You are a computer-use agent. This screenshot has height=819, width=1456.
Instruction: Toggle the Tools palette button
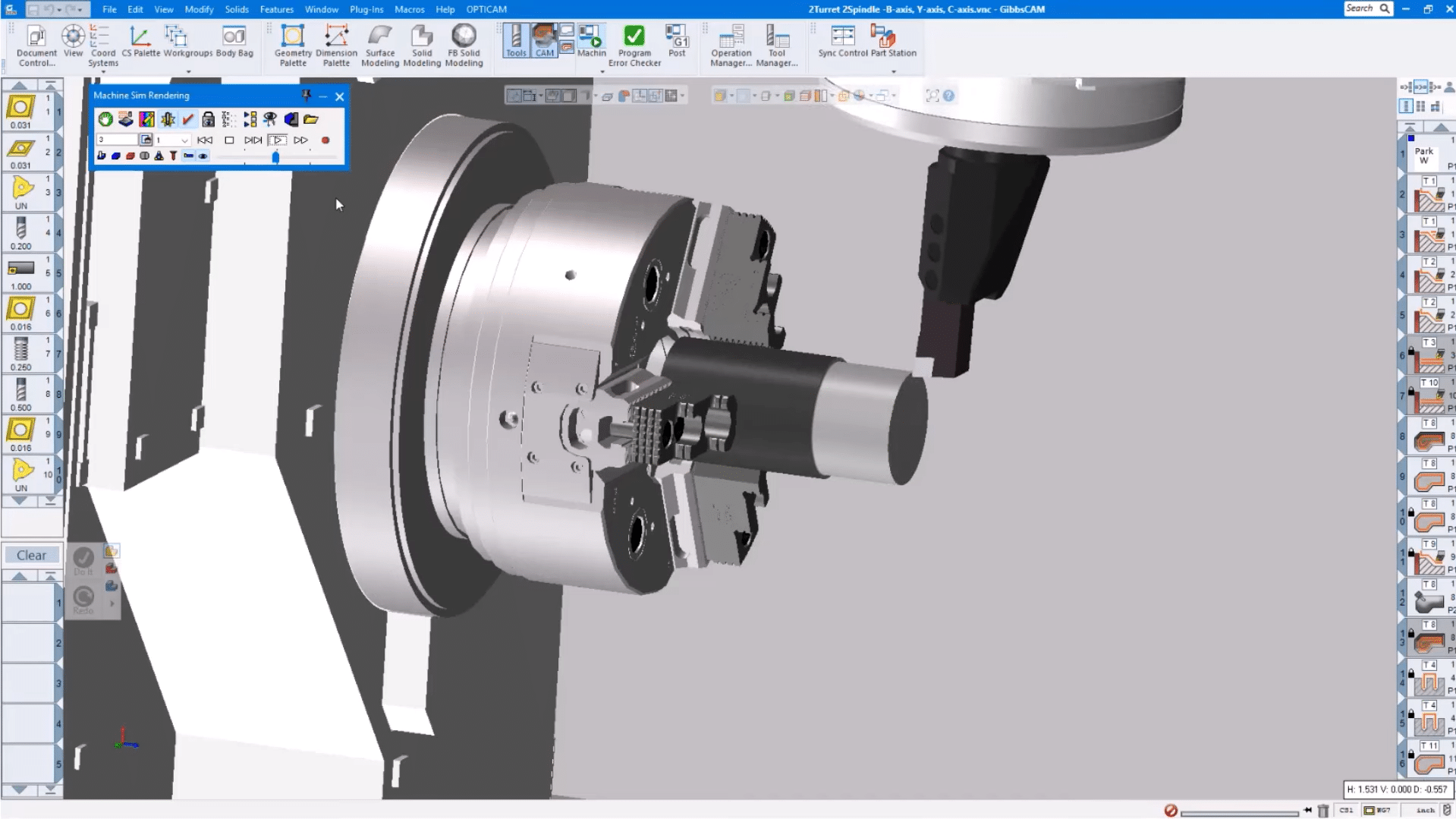[x=516, y=41]
